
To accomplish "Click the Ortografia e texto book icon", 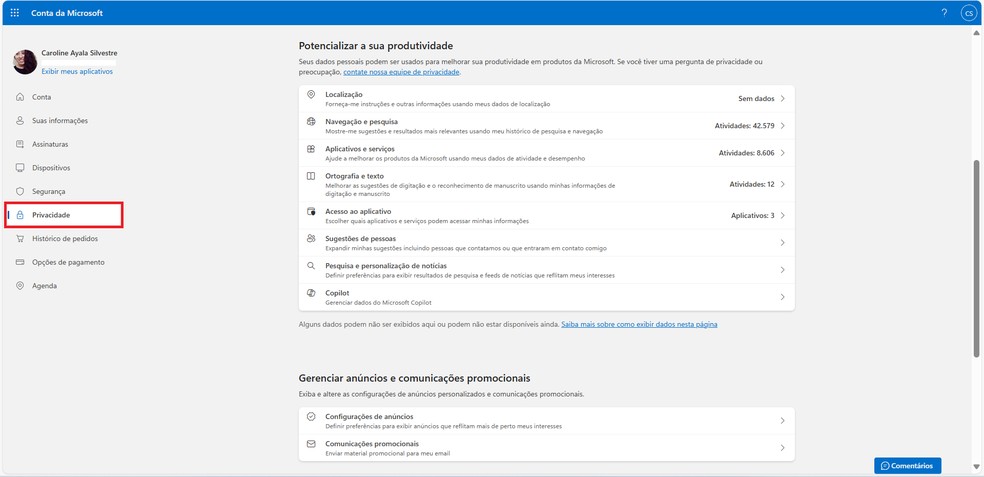I will [x=311, y=176].
